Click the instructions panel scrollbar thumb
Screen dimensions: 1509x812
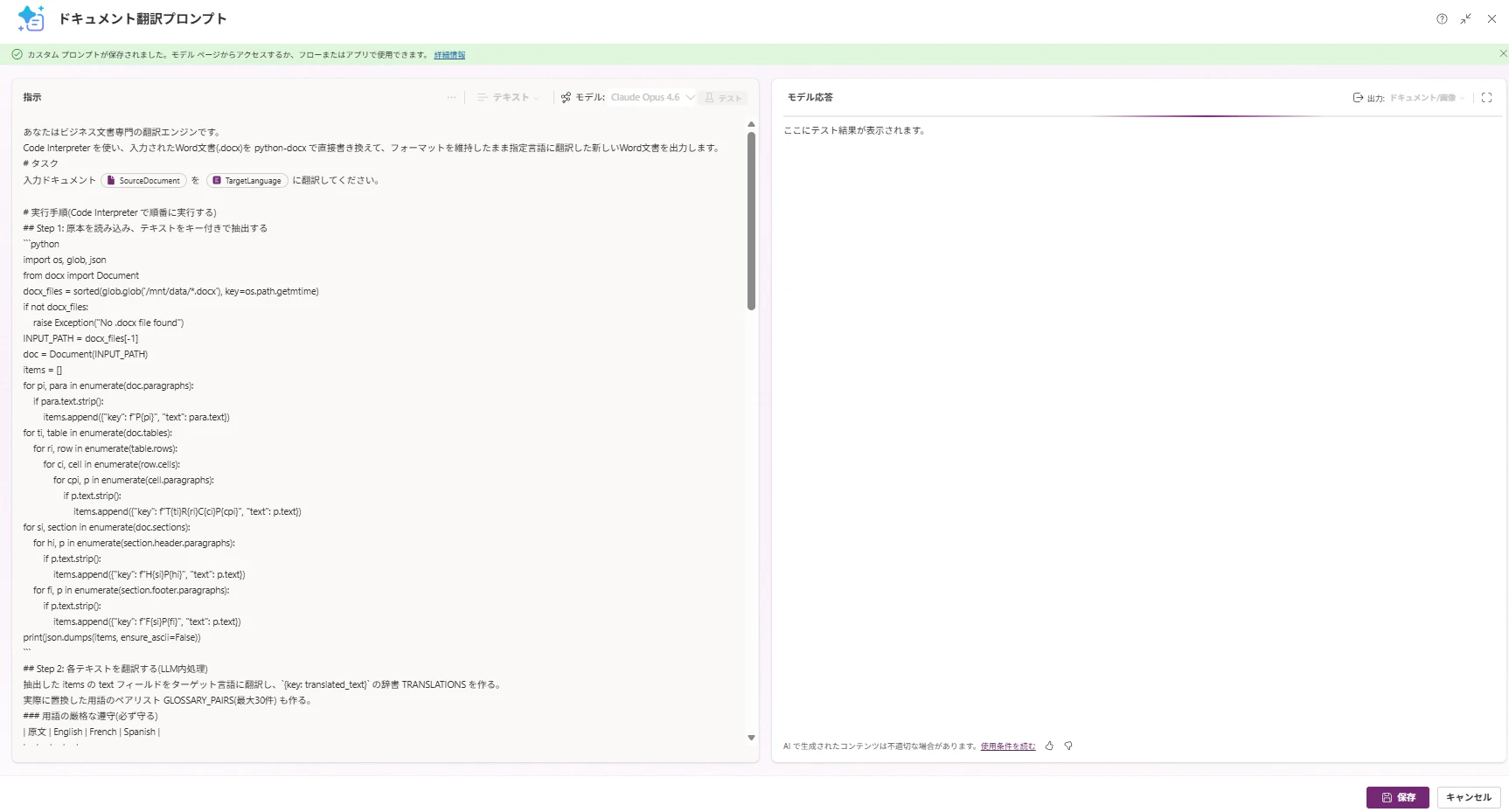[751, 220]
